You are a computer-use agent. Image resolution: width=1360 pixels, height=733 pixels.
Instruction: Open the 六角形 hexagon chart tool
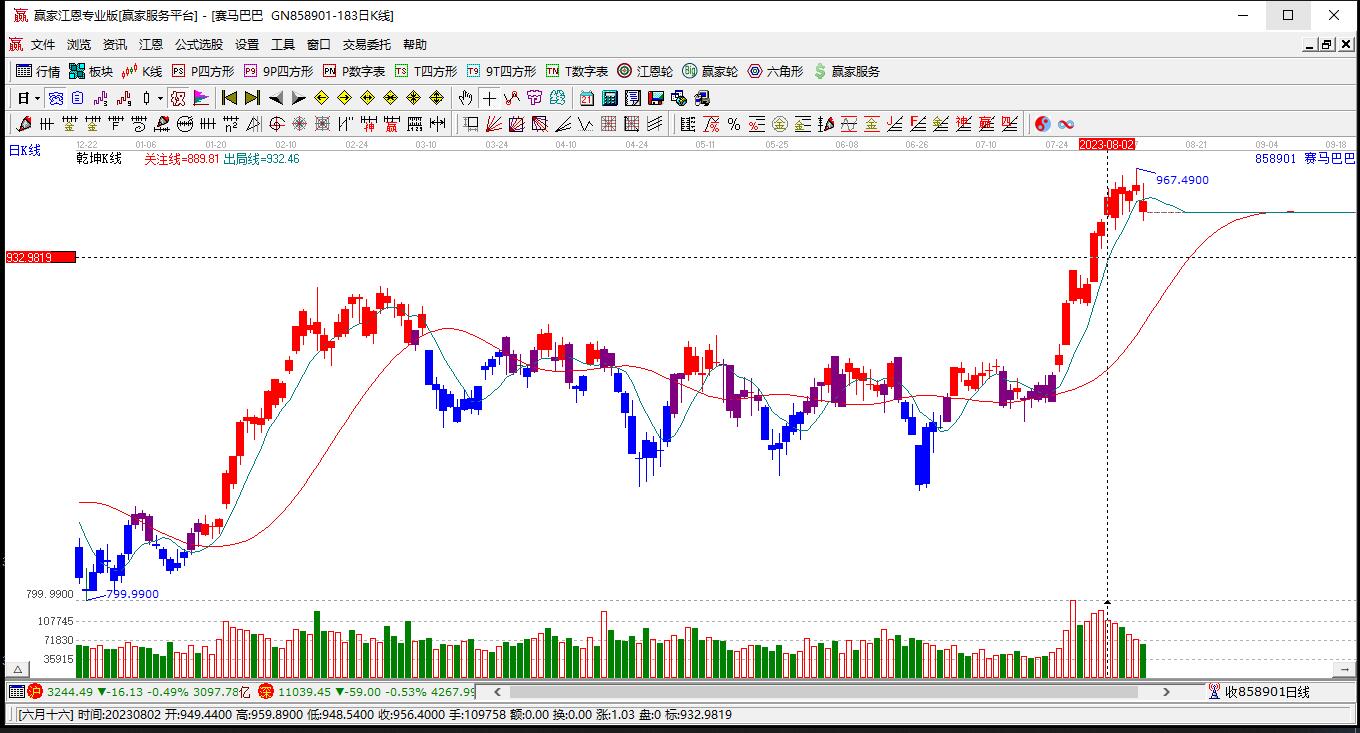pyautogui.click(x=775, y=71)
